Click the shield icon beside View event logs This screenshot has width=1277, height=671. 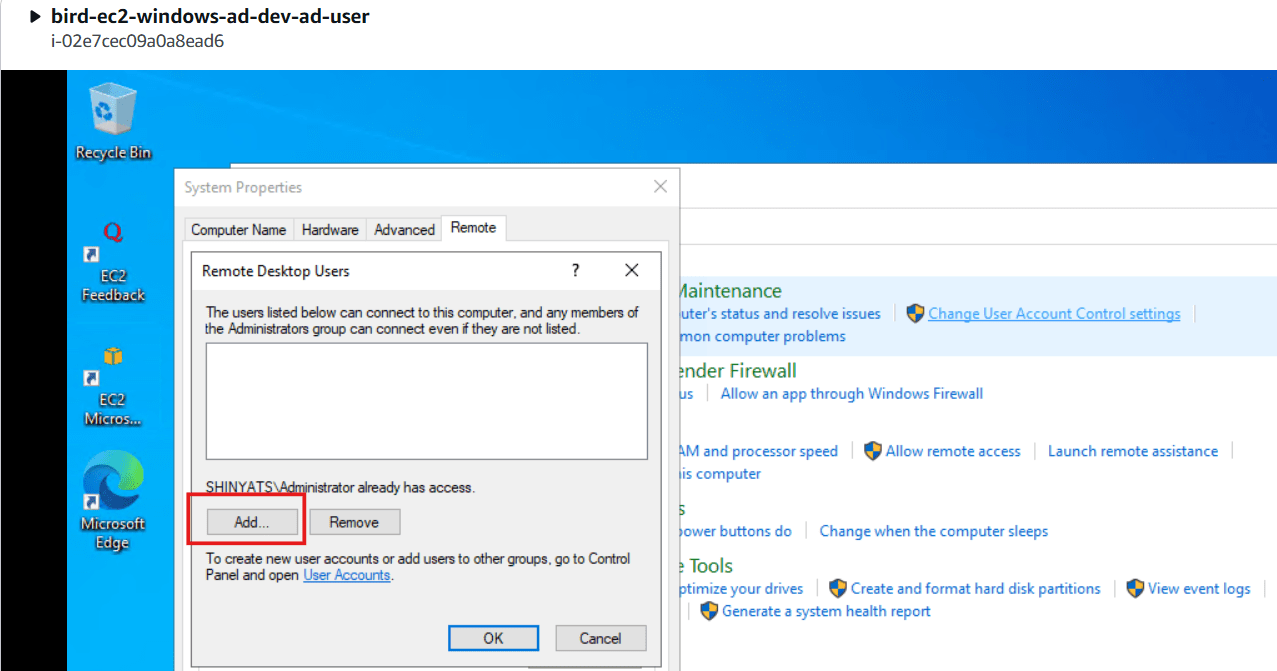coord(1135,588)
